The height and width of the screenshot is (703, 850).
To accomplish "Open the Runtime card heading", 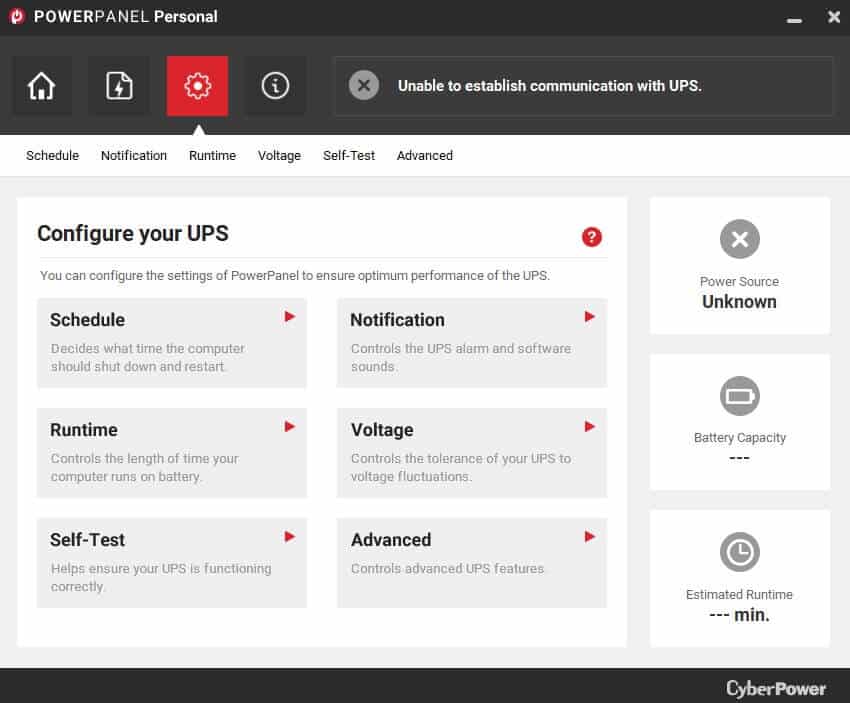I will pos(83,430).
